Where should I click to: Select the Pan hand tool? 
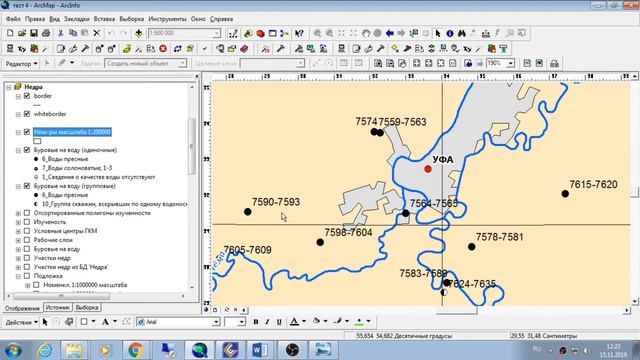pos(366,33)
